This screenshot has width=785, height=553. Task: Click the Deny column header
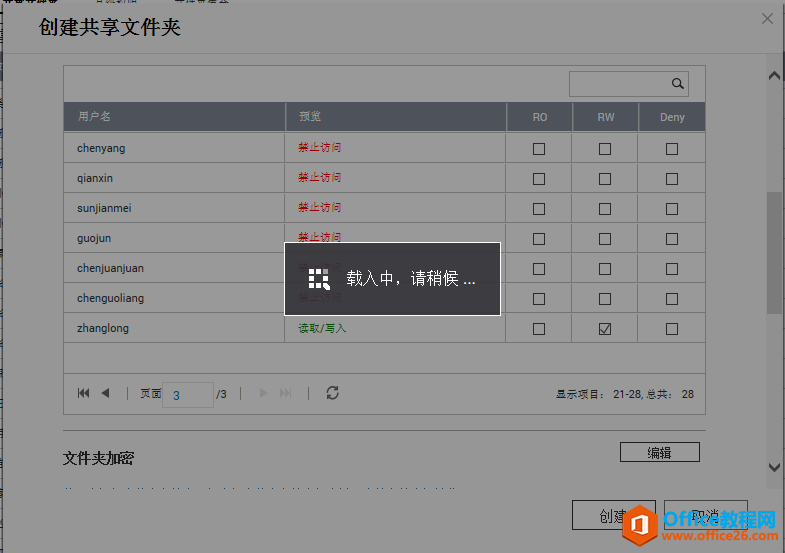coord(672,117)
